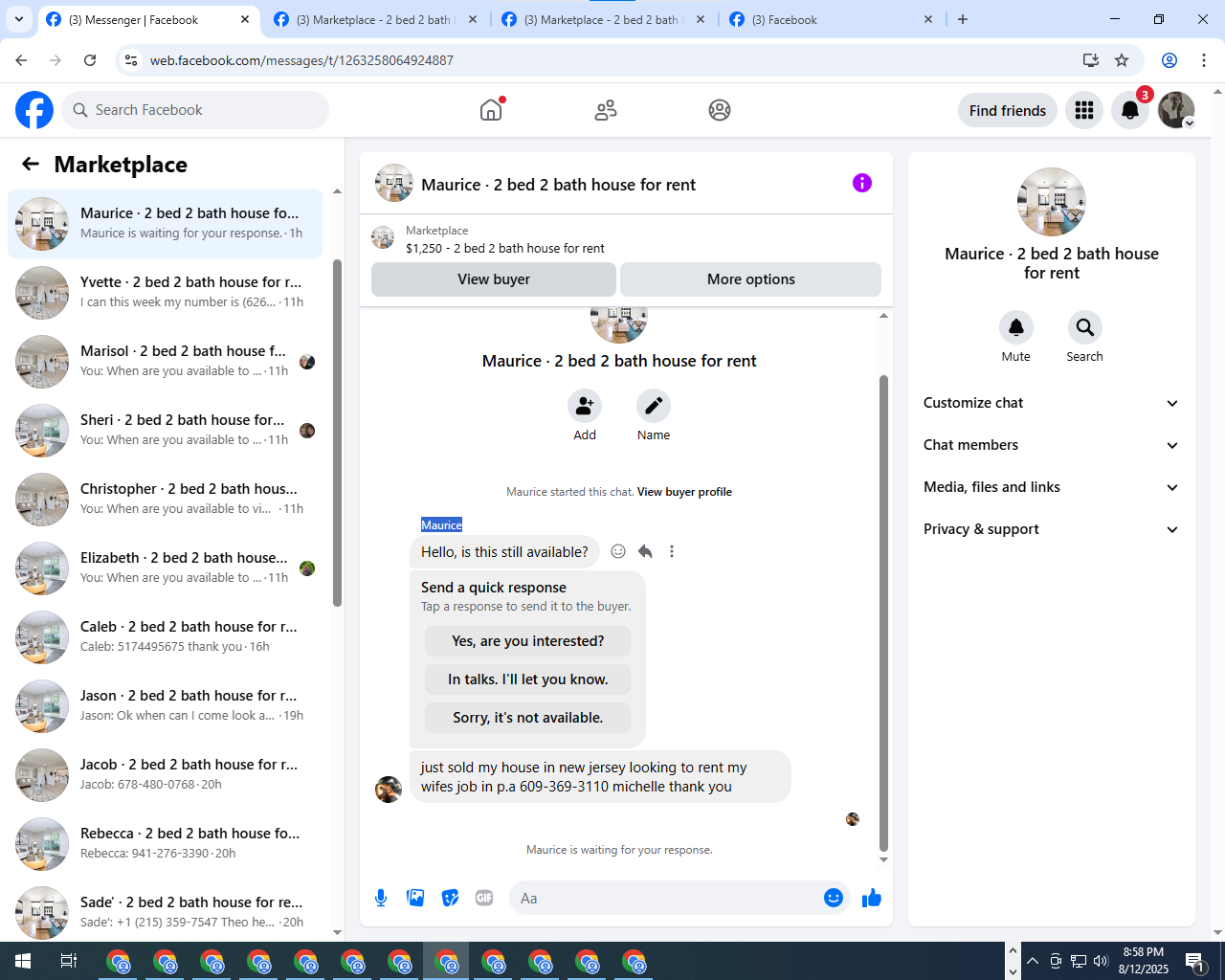1225x980 pixels.
Task: Click the More options button
Action: click(751, 279)
